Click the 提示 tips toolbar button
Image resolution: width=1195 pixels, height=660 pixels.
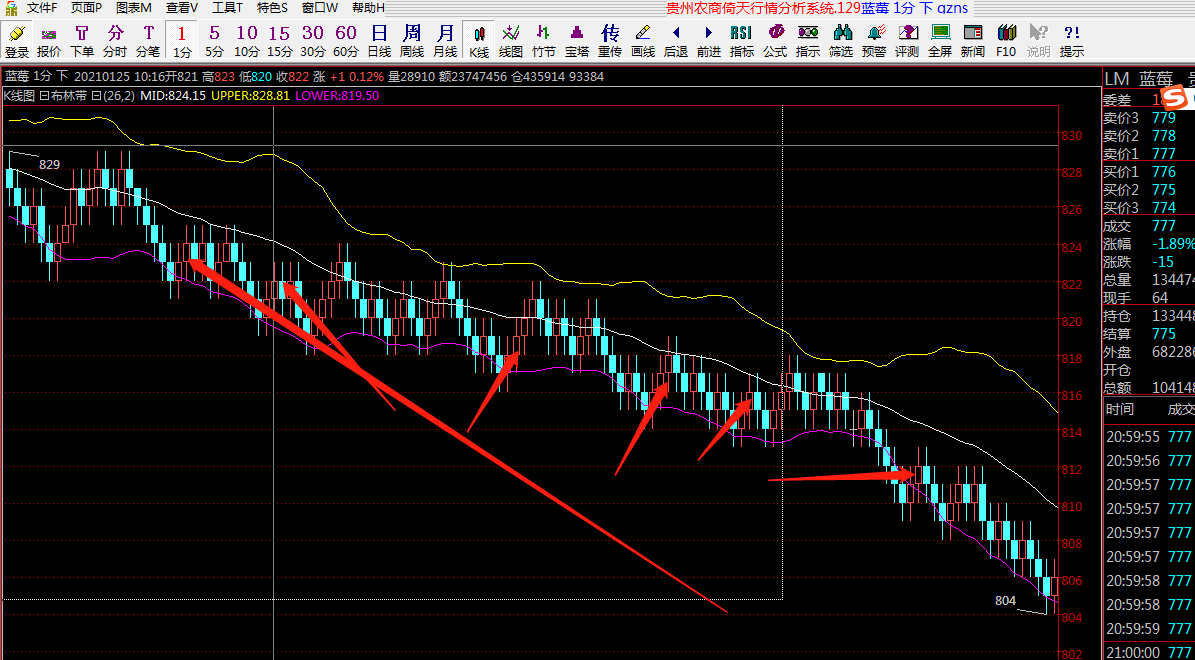(1071, 41)
